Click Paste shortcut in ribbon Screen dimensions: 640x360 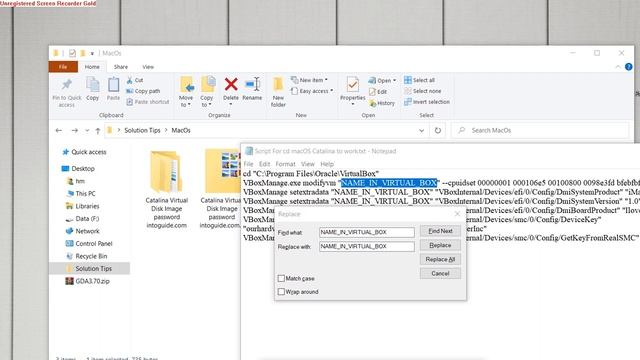[147, 102]
